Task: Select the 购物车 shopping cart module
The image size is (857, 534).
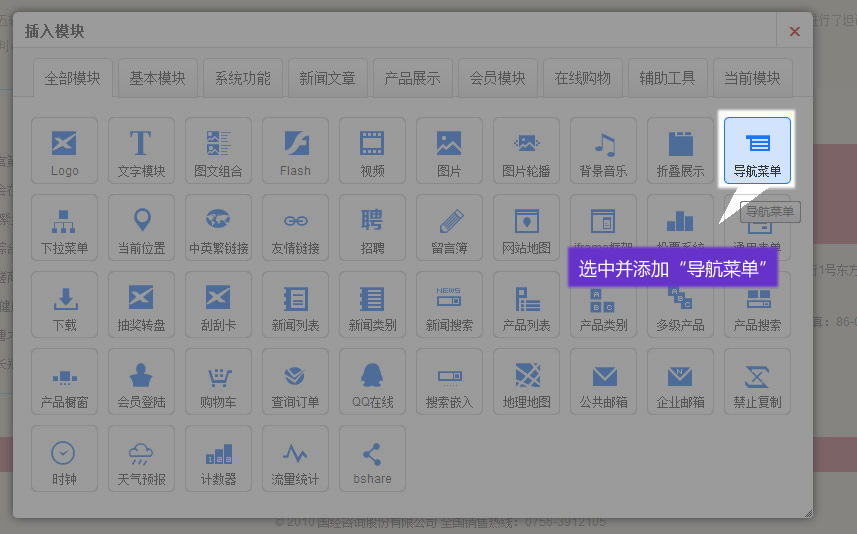Action: [x=218, y=382]
